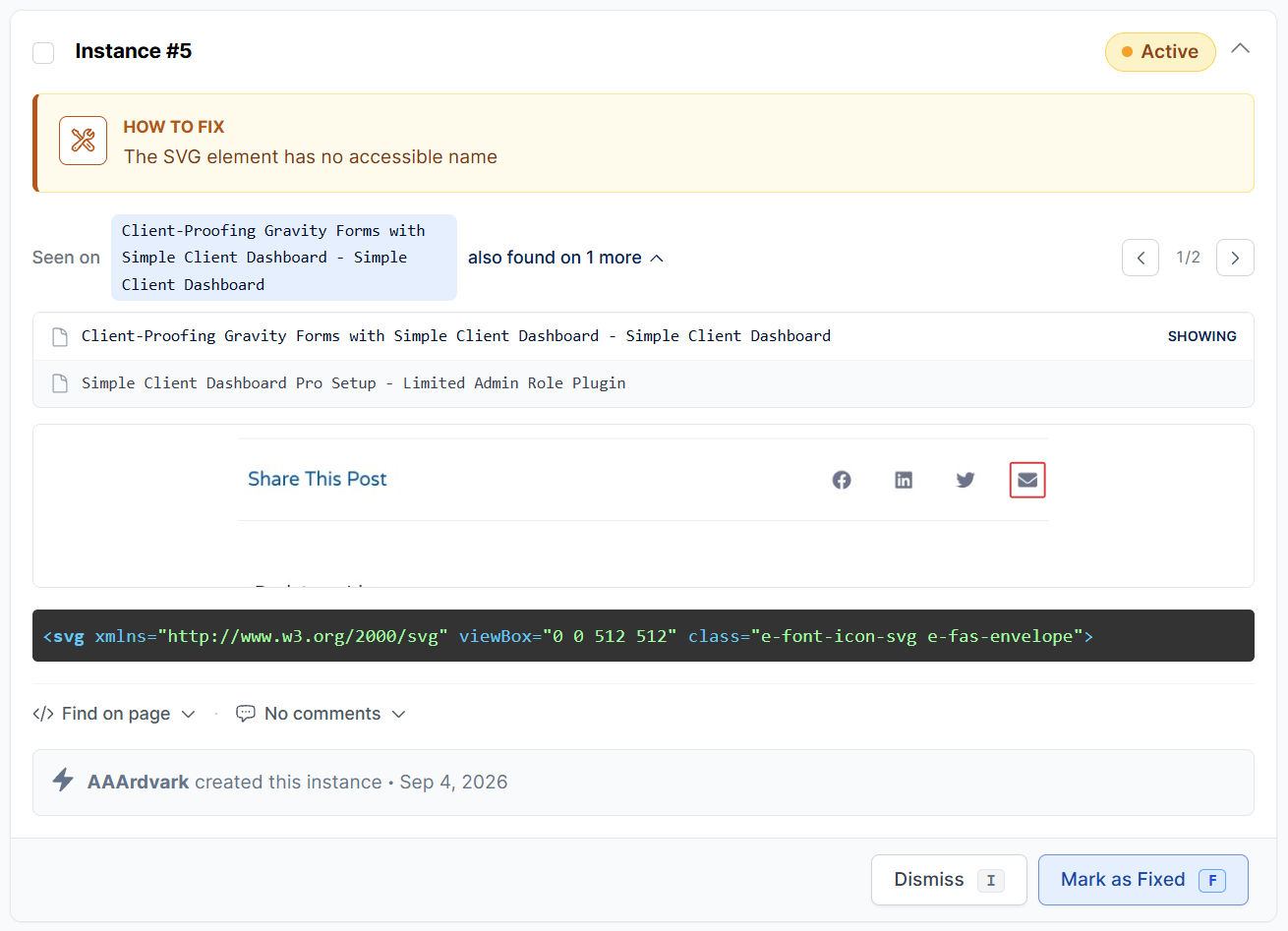Image resolution: width=1288 pixels, height=931 pixels.
Task: Click the LinkedIn share icon in the preview
Action: pyautogui.click(x=904, y=480)
